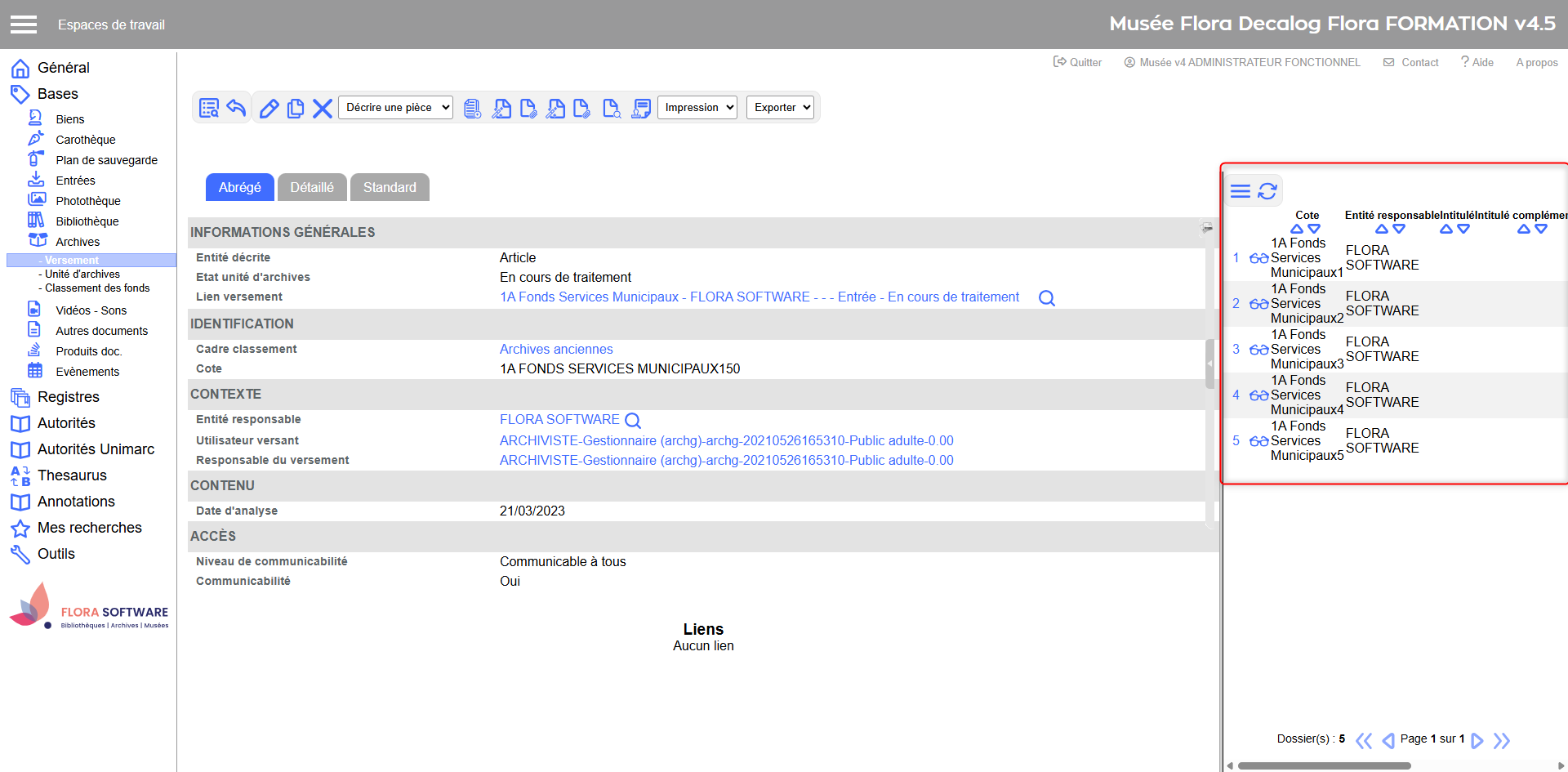Viewport: 1568px width, 772px height.
Task: Delete the record with the X icon
Action: click(x=323, y=109)
